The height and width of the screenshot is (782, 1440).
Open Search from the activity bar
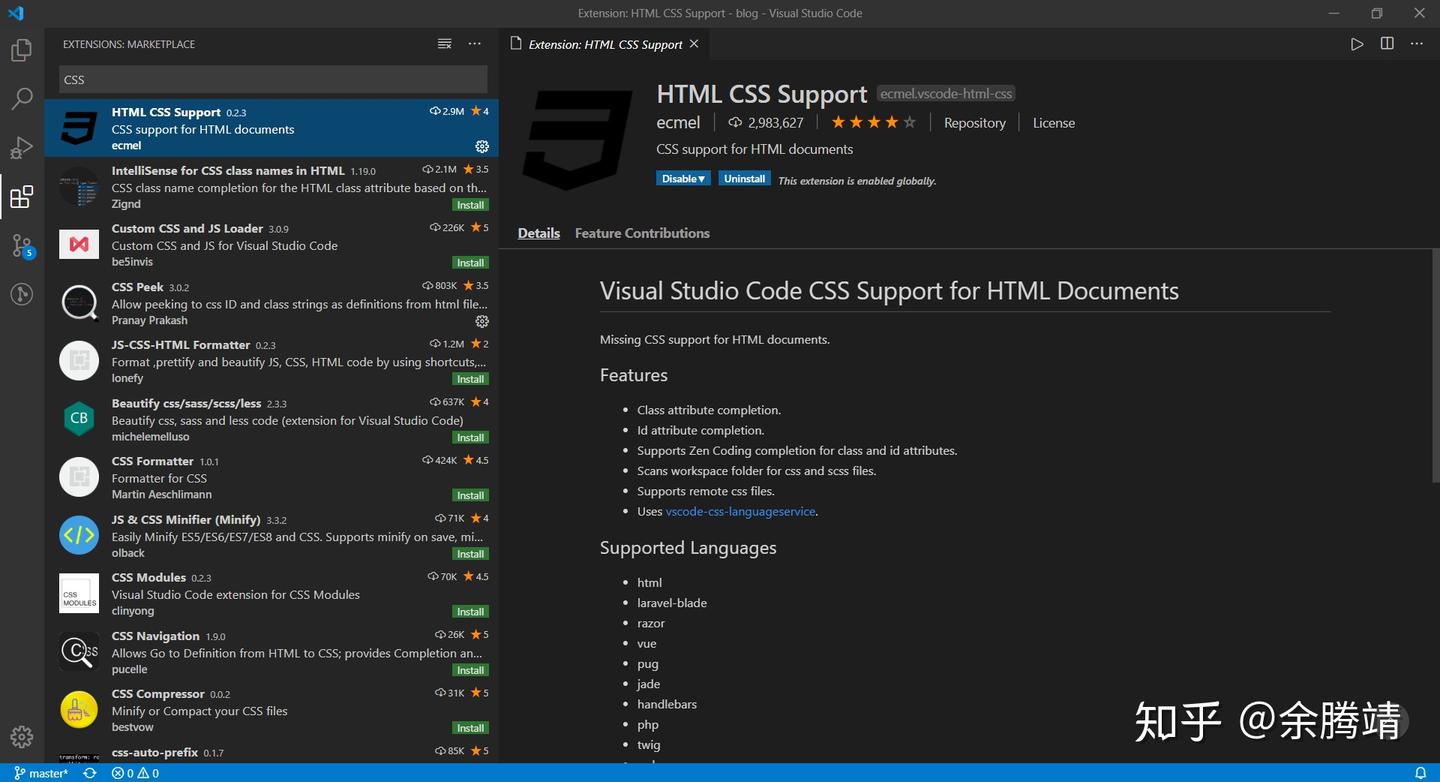click(21, 98)
